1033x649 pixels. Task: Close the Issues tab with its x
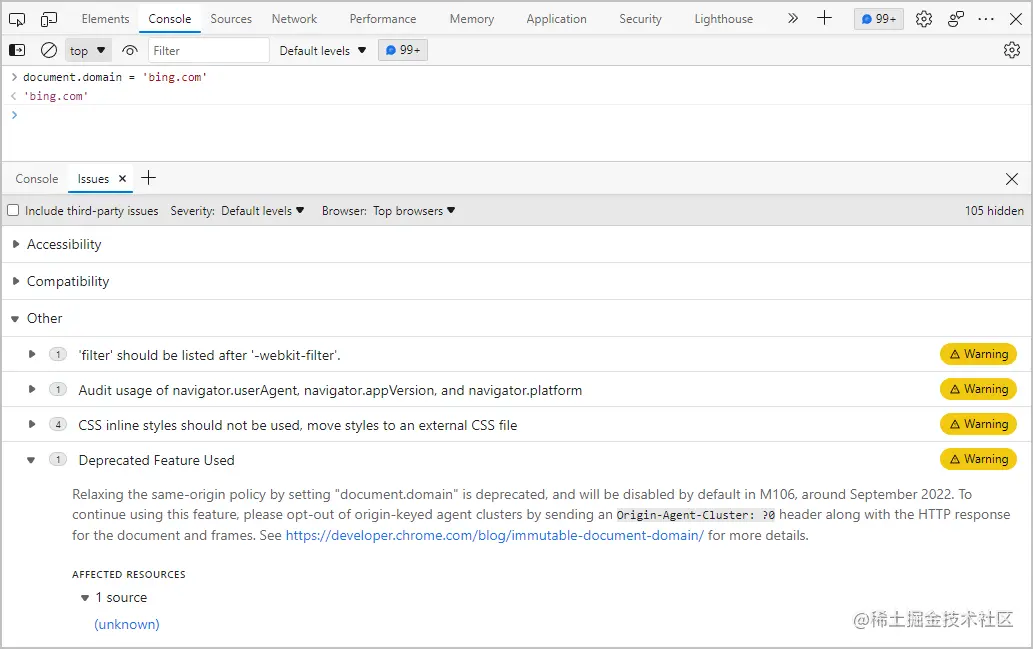tap(122, 179)
